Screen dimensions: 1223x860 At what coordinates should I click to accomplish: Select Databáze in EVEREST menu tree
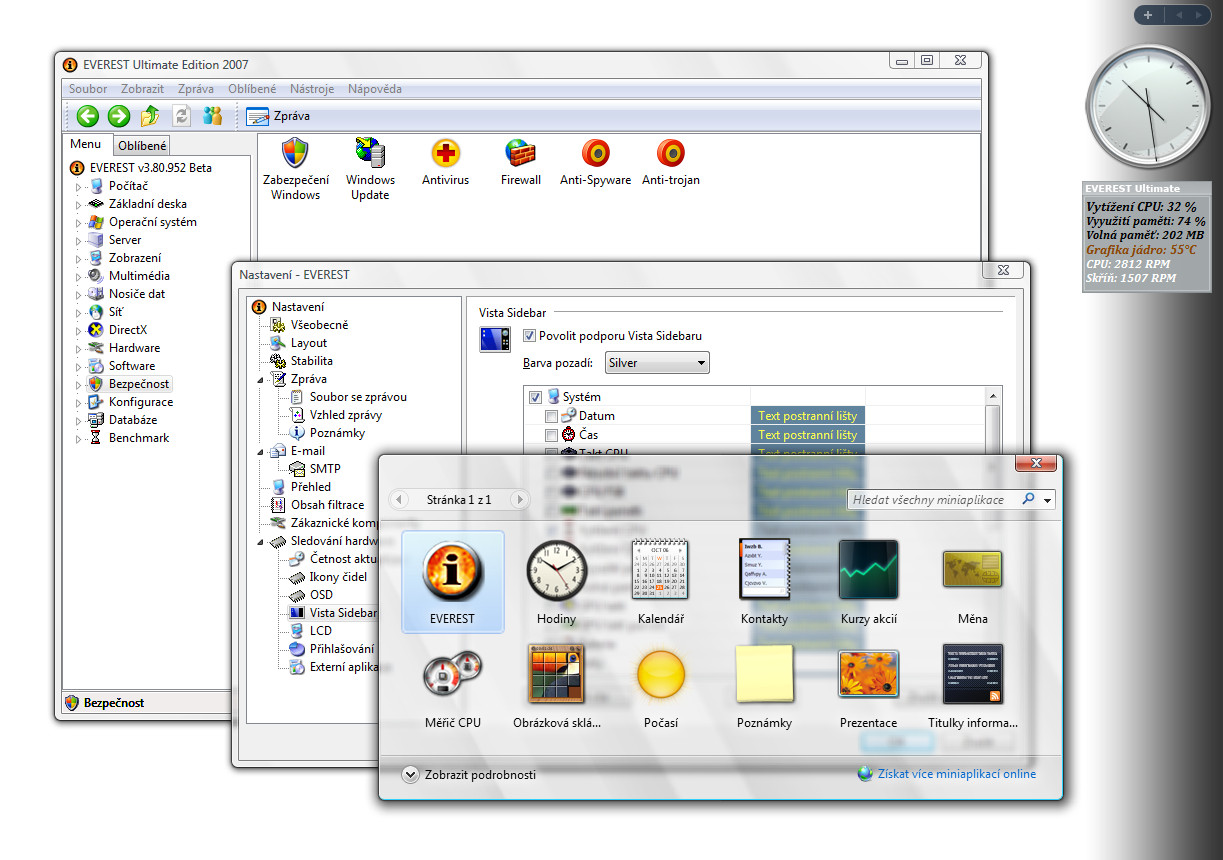point(132,420)
